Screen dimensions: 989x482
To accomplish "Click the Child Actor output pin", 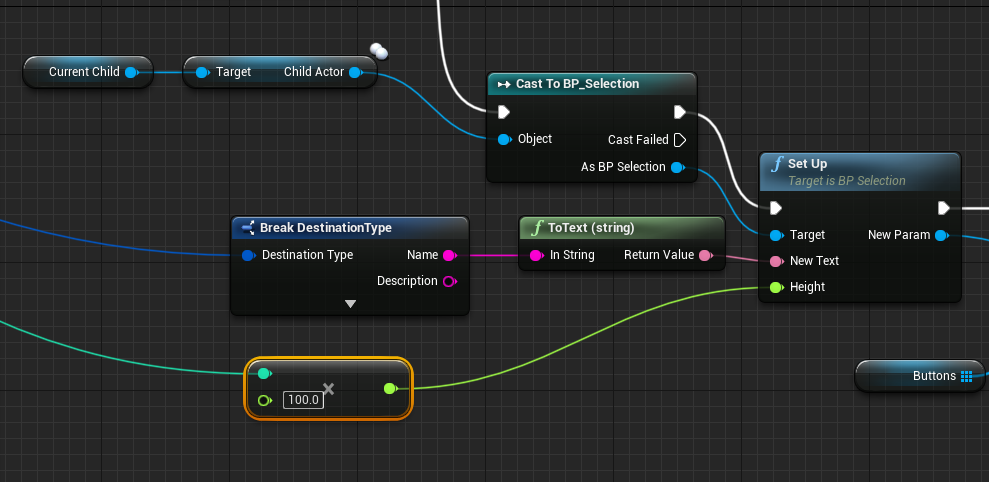I will point(356,72).
